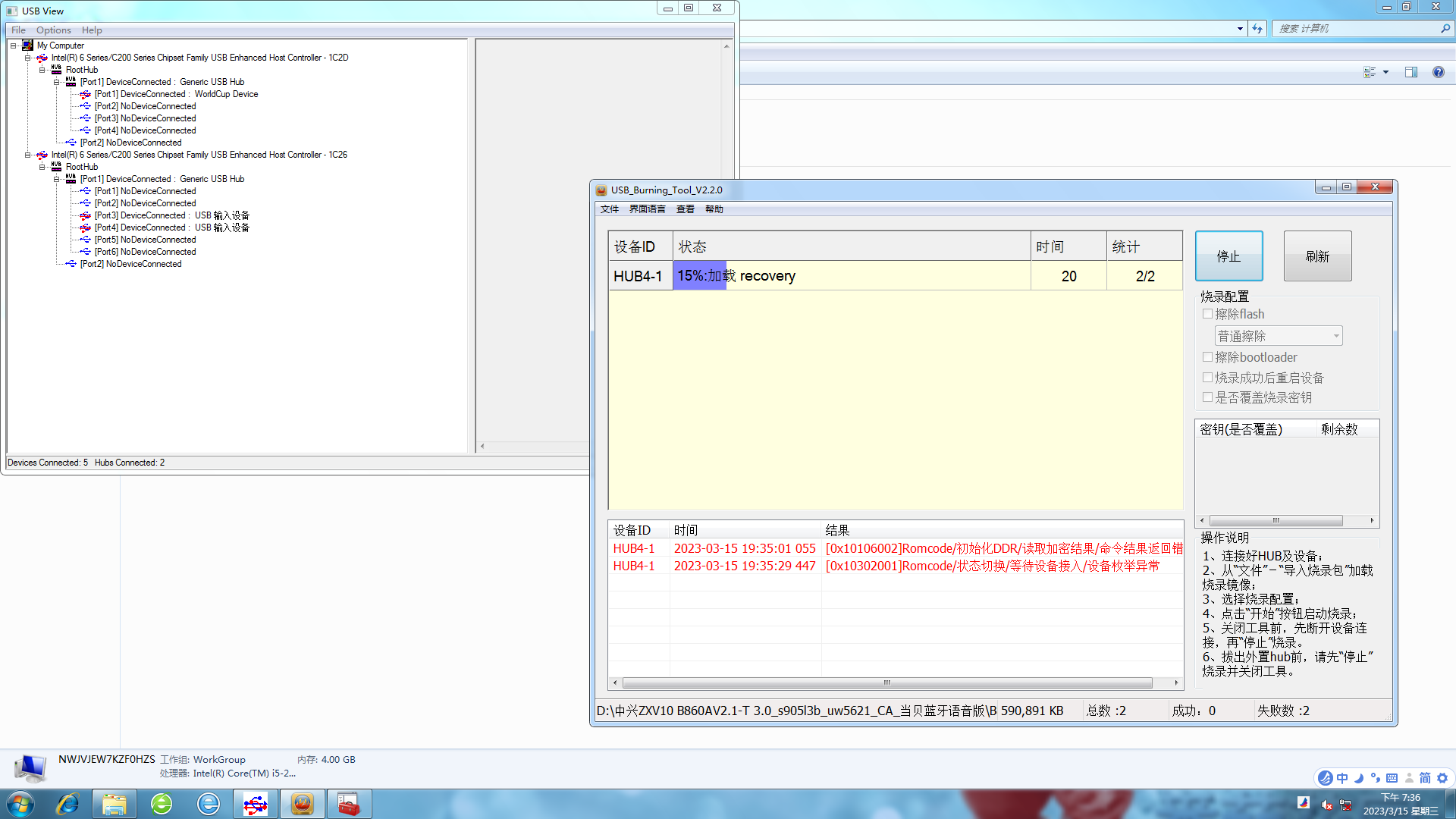
Task: Toggle 烧录成功后重启设备 checkbox
Action: pyautogui.click(x=1207, y=378)
